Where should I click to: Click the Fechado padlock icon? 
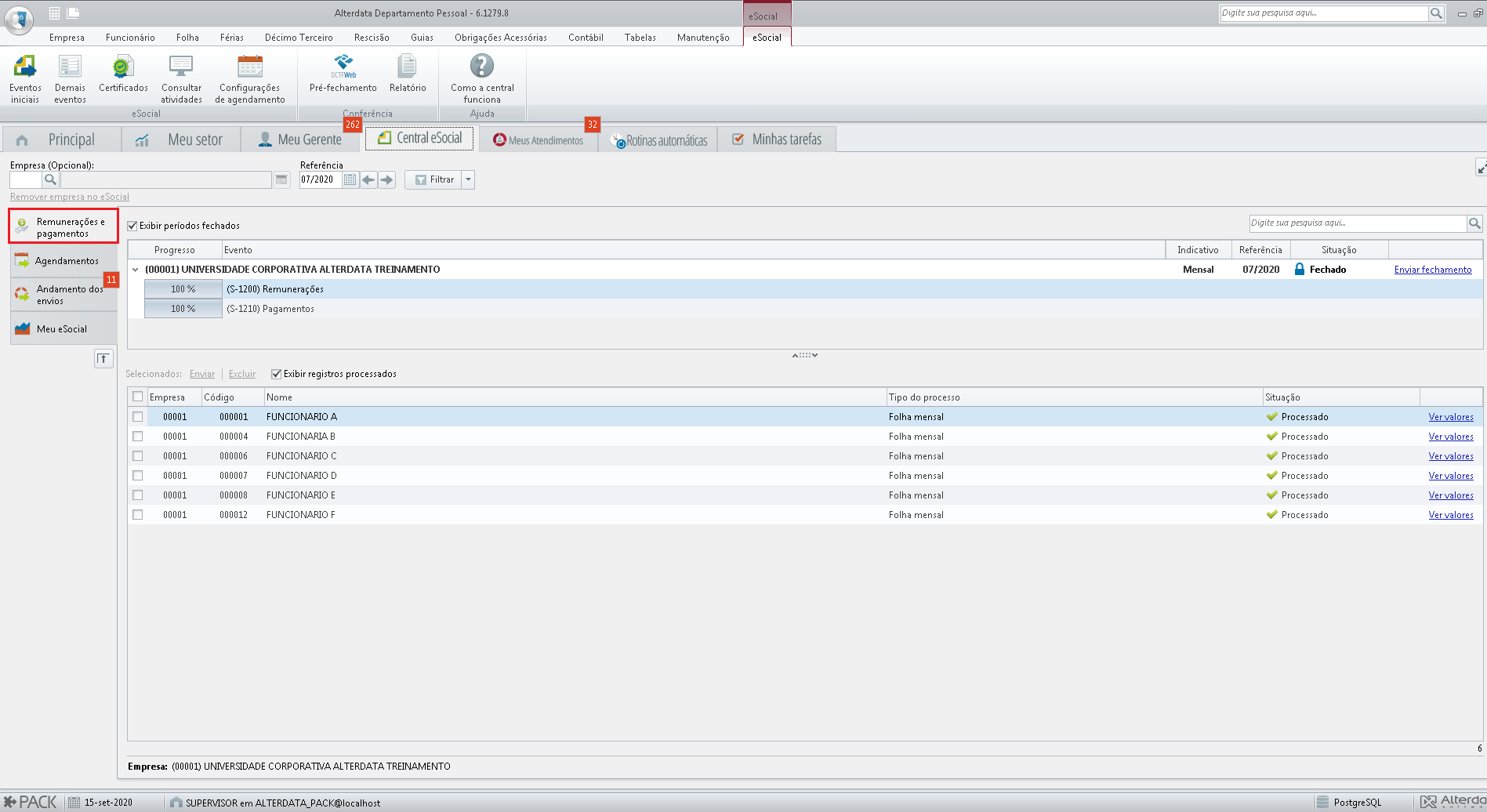1299,269
